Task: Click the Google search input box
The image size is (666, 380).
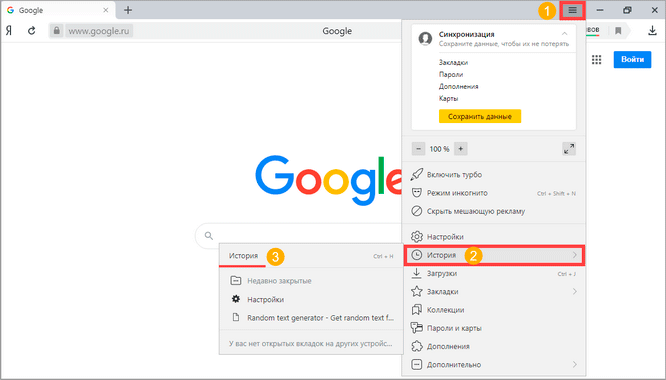Action: pyautogui.click(x=299, y=236)
